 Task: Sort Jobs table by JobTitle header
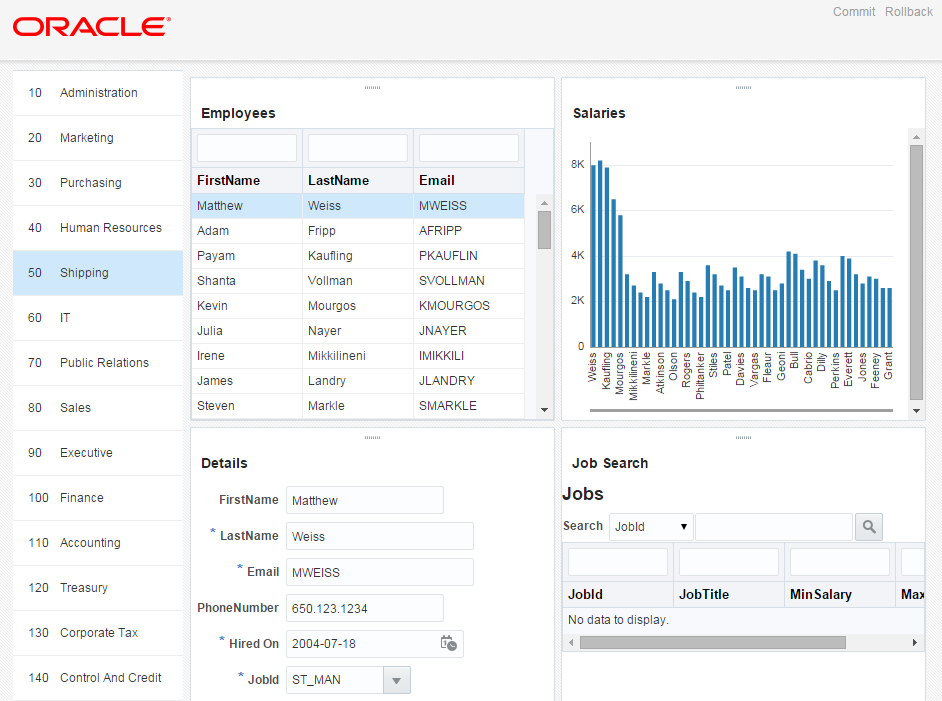(729, 595)
